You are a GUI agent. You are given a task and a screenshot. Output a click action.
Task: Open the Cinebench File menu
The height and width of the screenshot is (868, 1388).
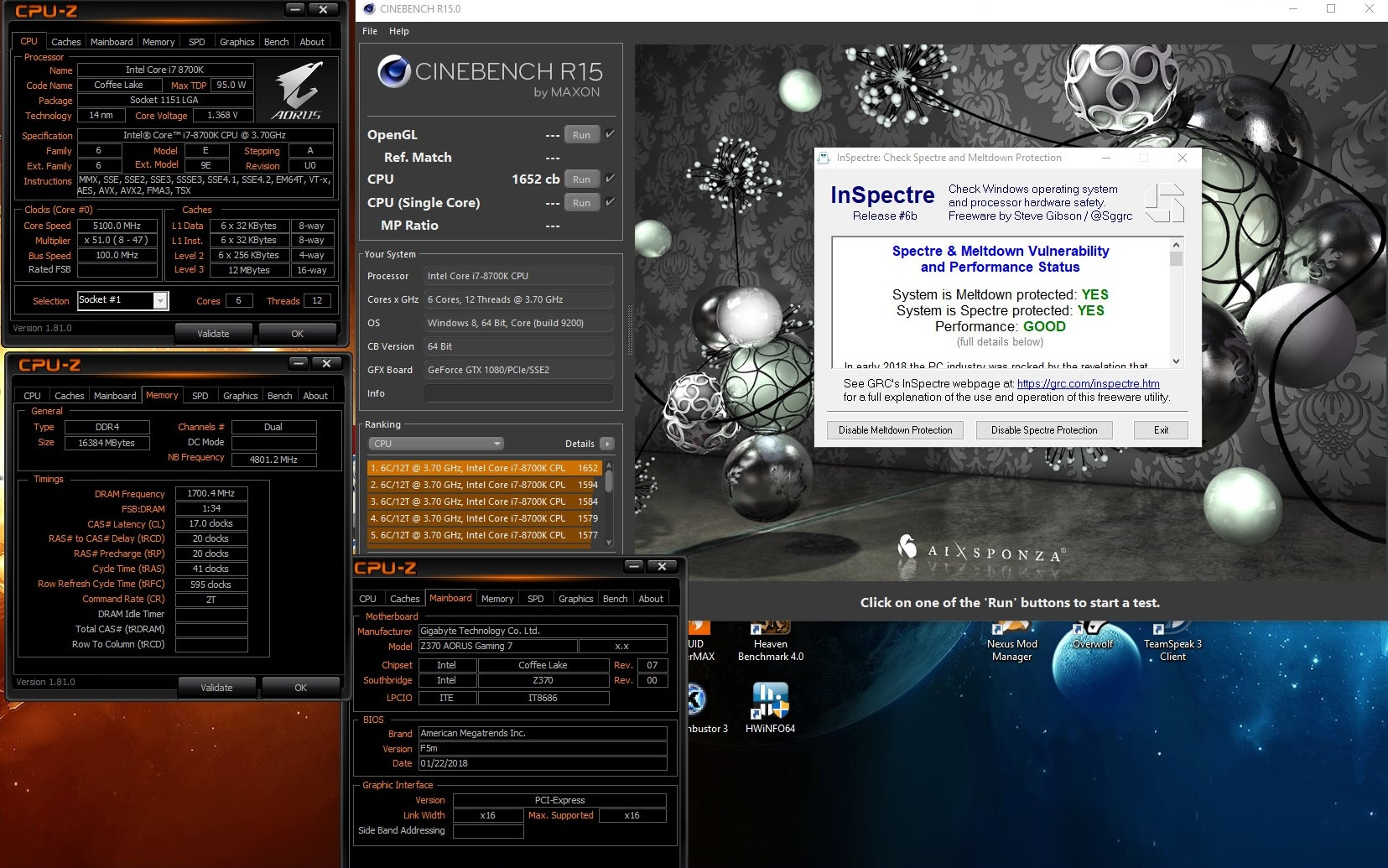(370, 31)
